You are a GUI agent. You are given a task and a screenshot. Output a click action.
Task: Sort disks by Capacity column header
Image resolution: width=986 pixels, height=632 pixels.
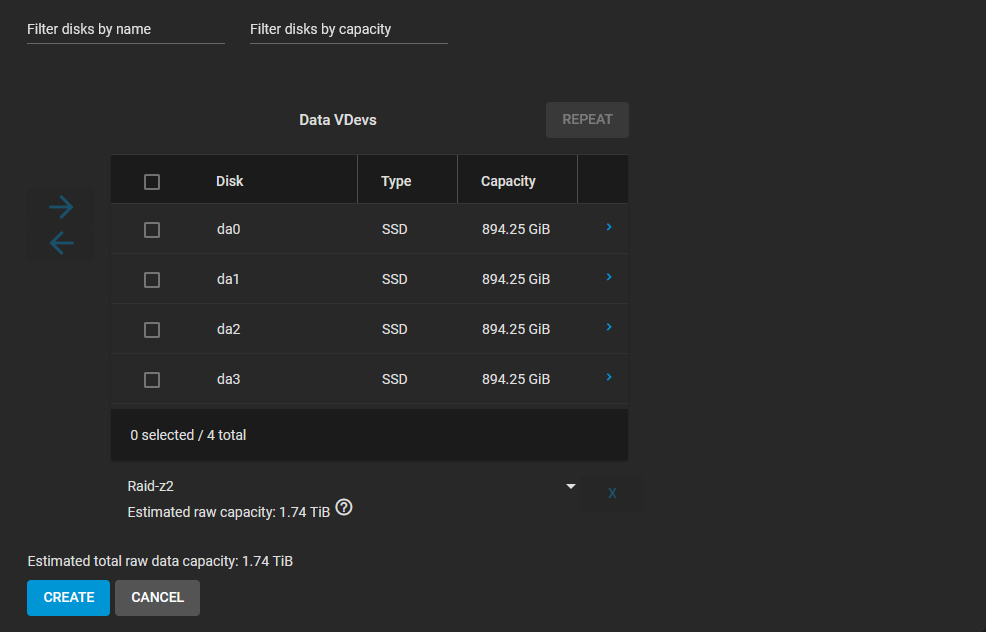pos(508,181)
